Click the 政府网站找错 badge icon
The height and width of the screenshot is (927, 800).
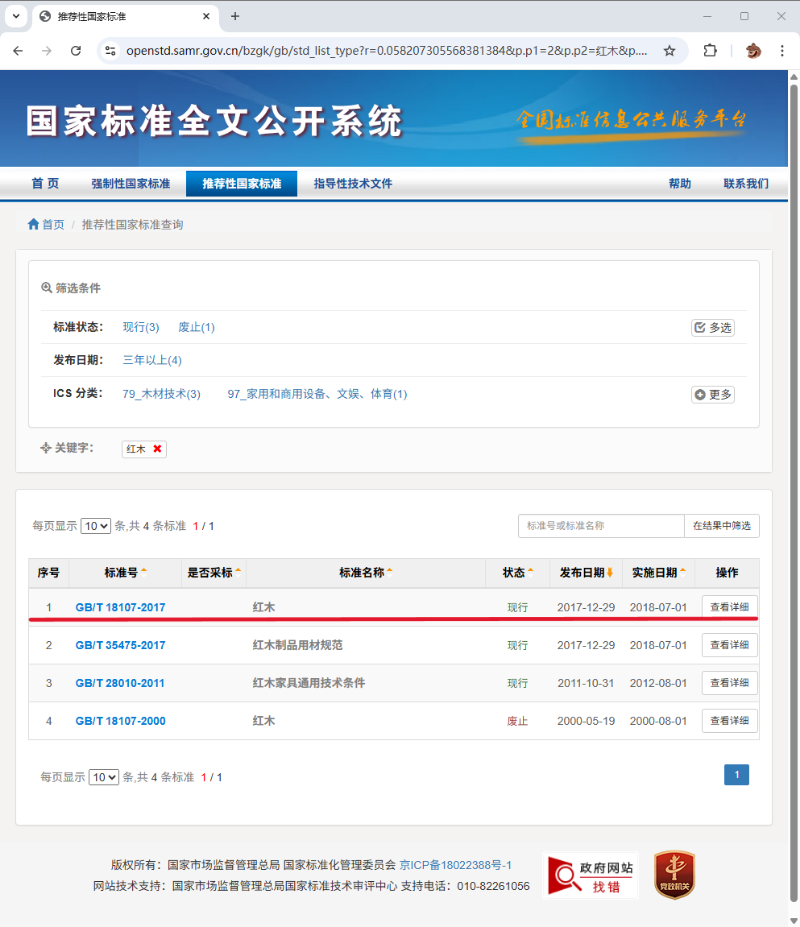(x=590, y=876)
